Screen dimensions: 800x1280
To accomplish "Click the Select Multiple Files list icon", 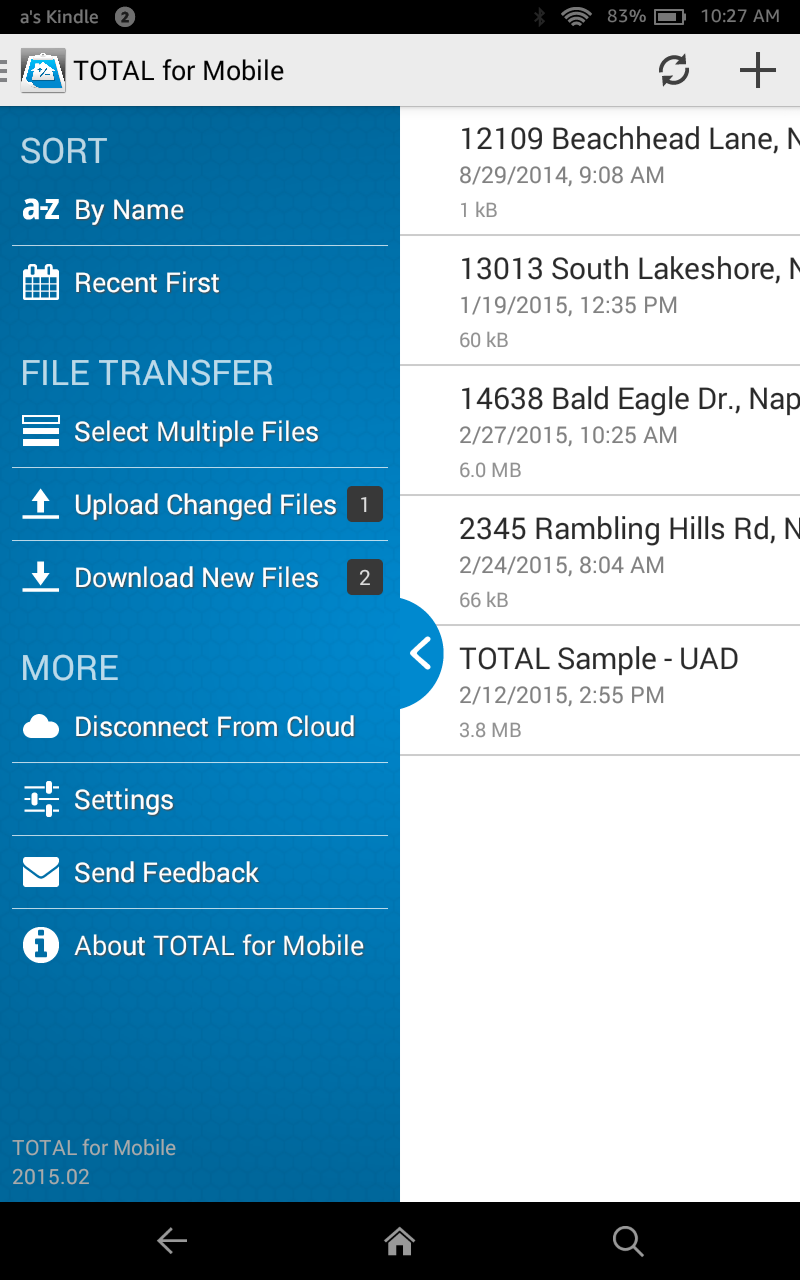I will 39,431.
